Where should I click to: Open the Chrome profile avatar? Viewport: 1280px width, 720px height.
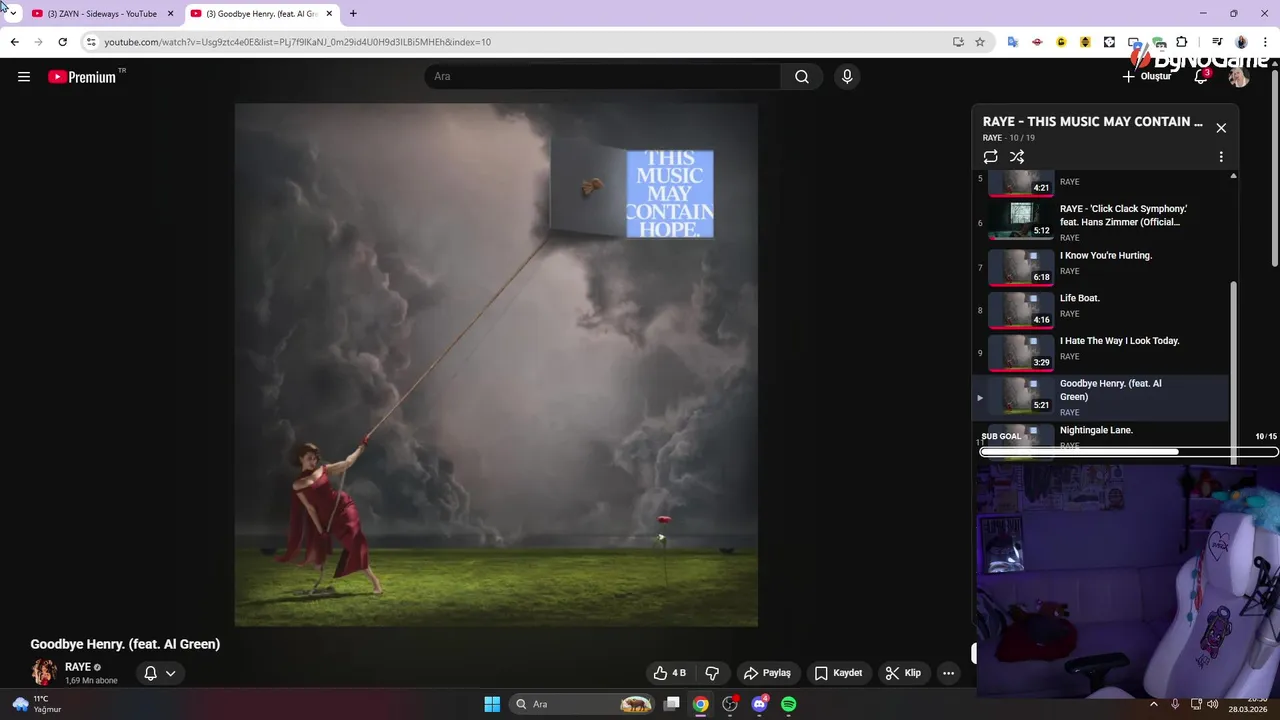coord(1241,42)
